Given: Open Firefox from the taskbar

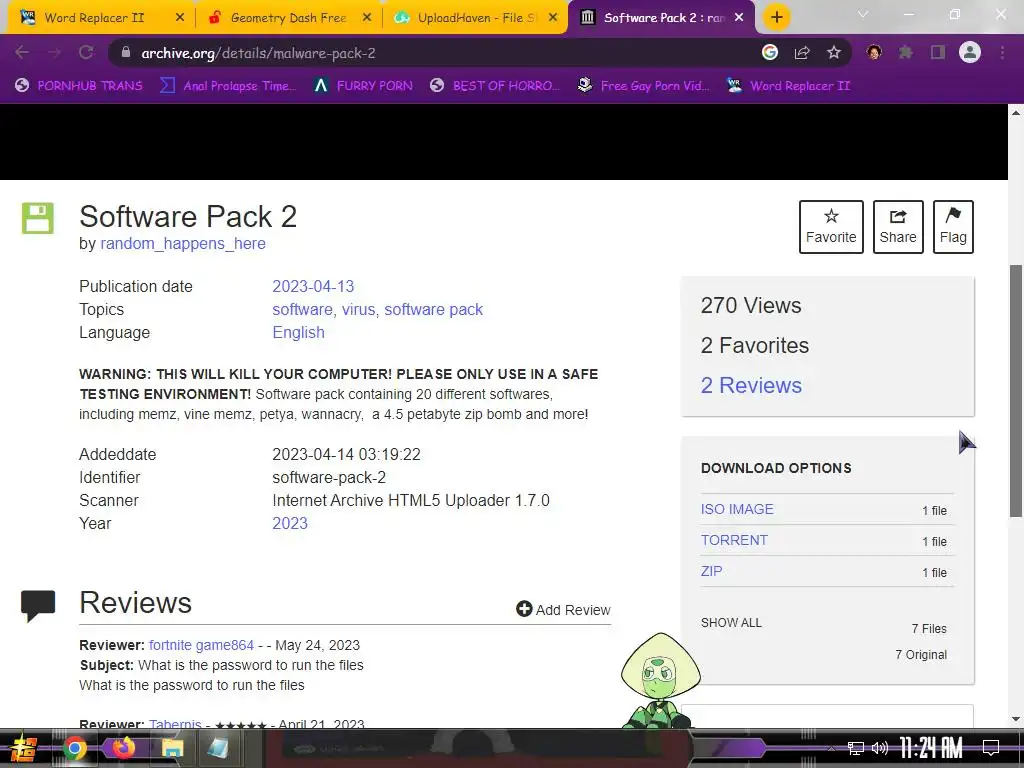Looking at the screenshot, I should 123,748.
